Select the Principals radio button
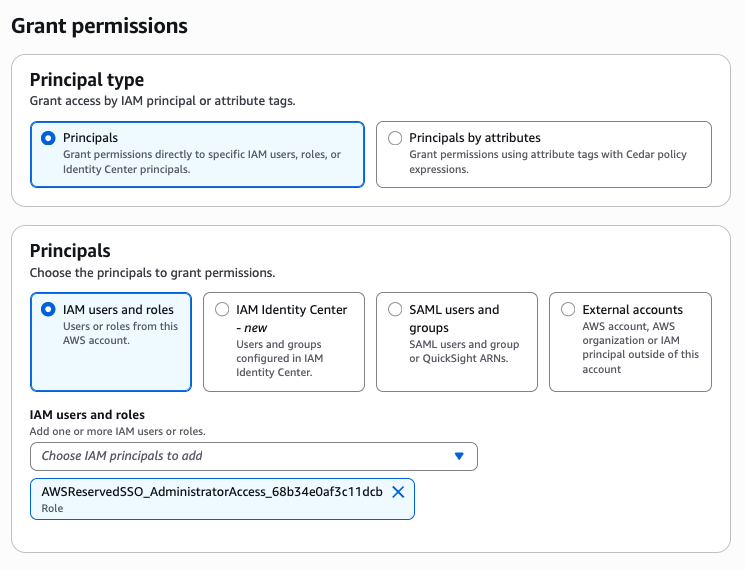The width and height of the screenshot is (745, 570). coord(48,139)
